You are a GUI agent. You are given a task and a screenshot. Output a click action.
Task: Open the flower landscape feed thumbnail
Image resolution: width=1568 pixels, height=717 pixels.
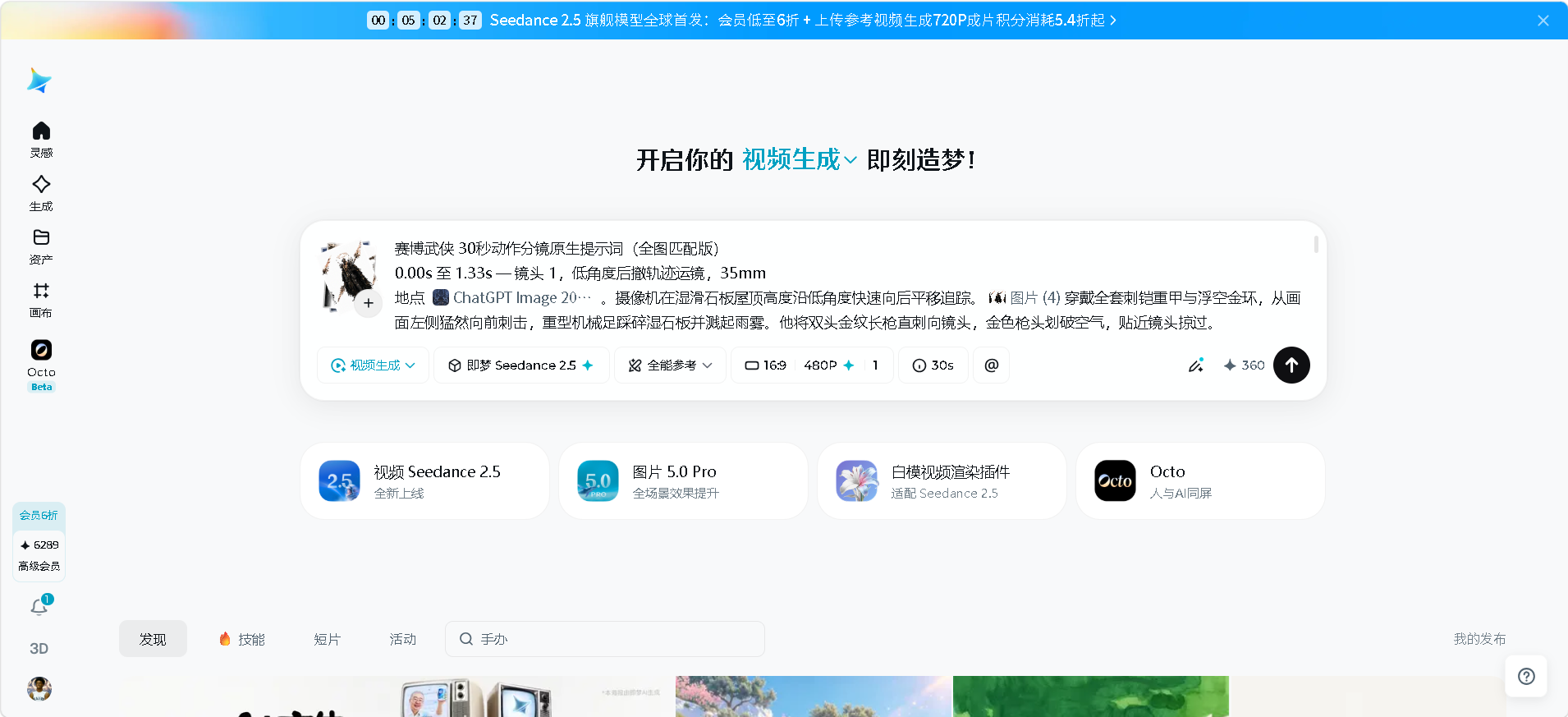(813, 696)
